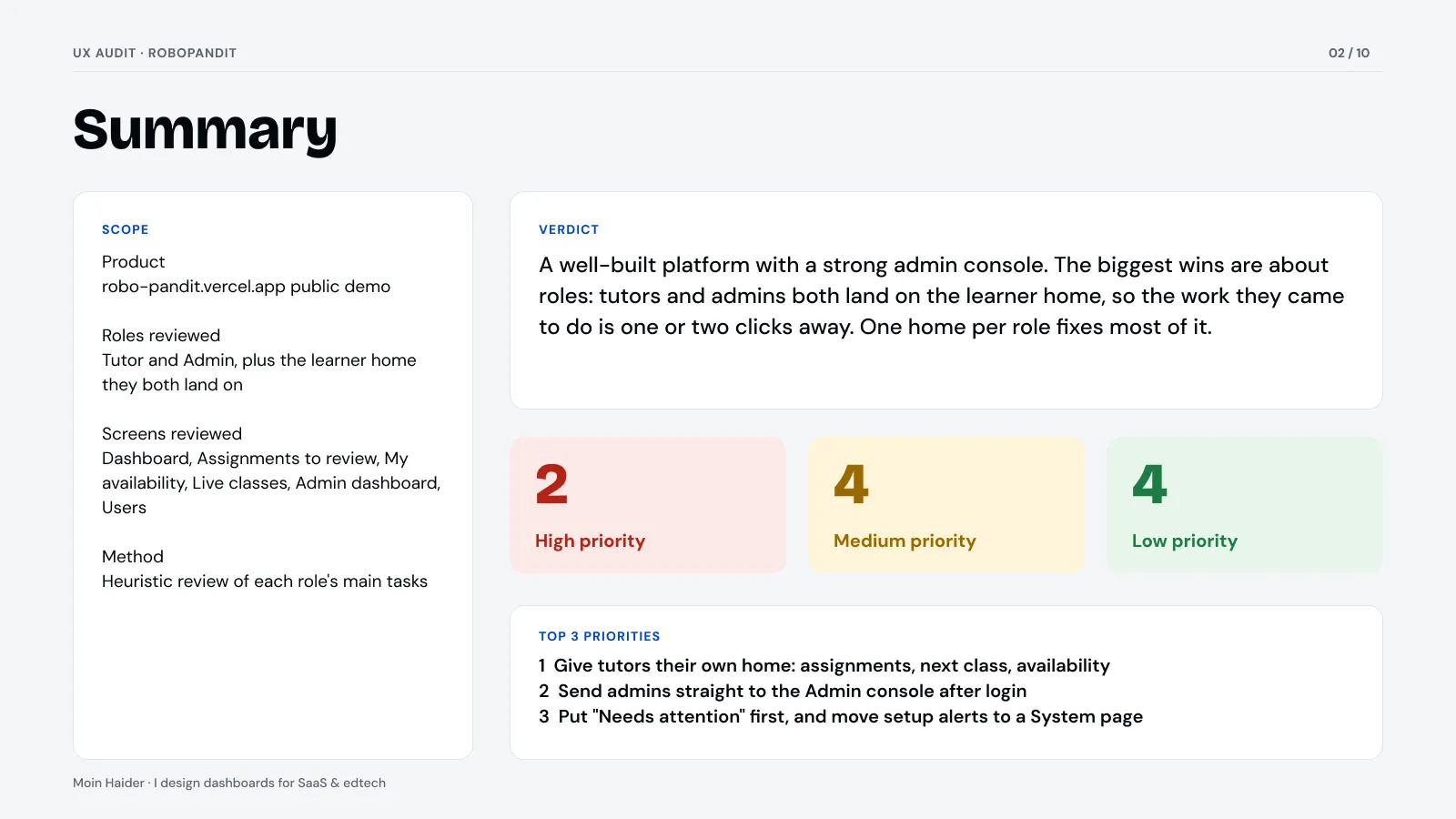The image size is (1456, 819).
Task: Click 'Heuristic review of each role's main tasks'
Action: (265, 581)
